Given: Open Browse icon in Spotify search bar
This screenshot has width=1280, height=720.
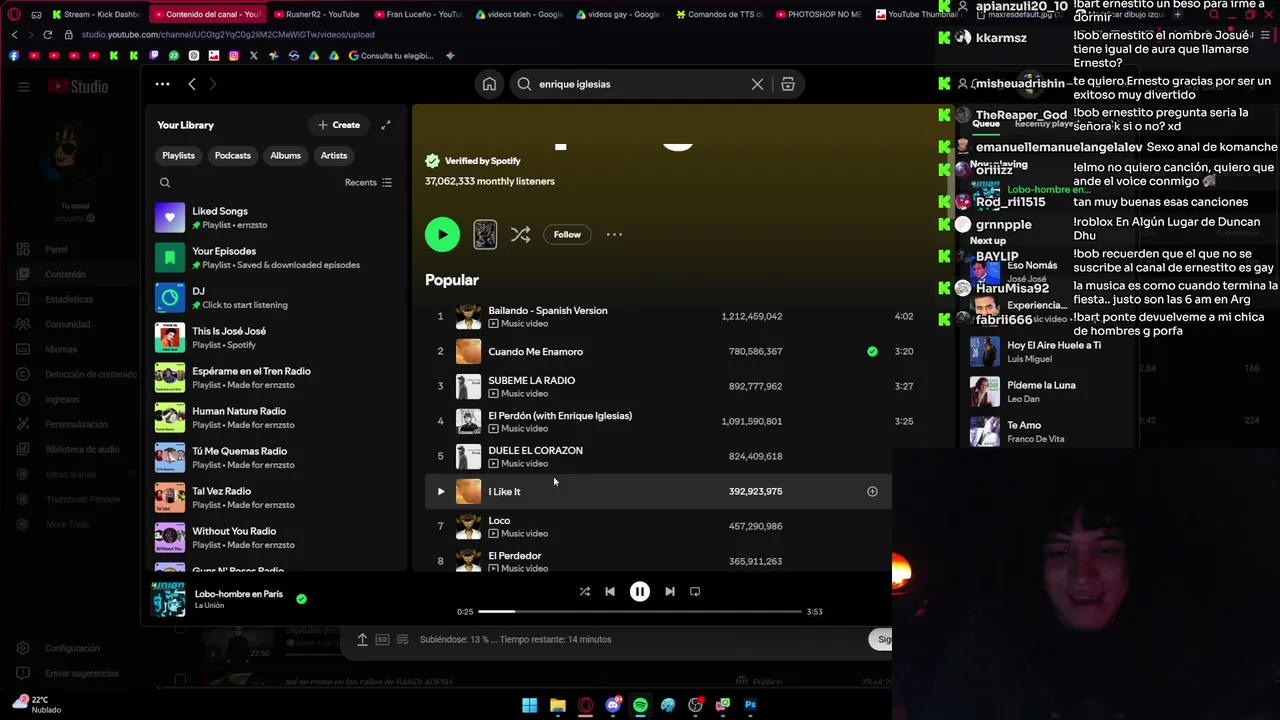Looking at the screenshot, I should pos(788,84).
